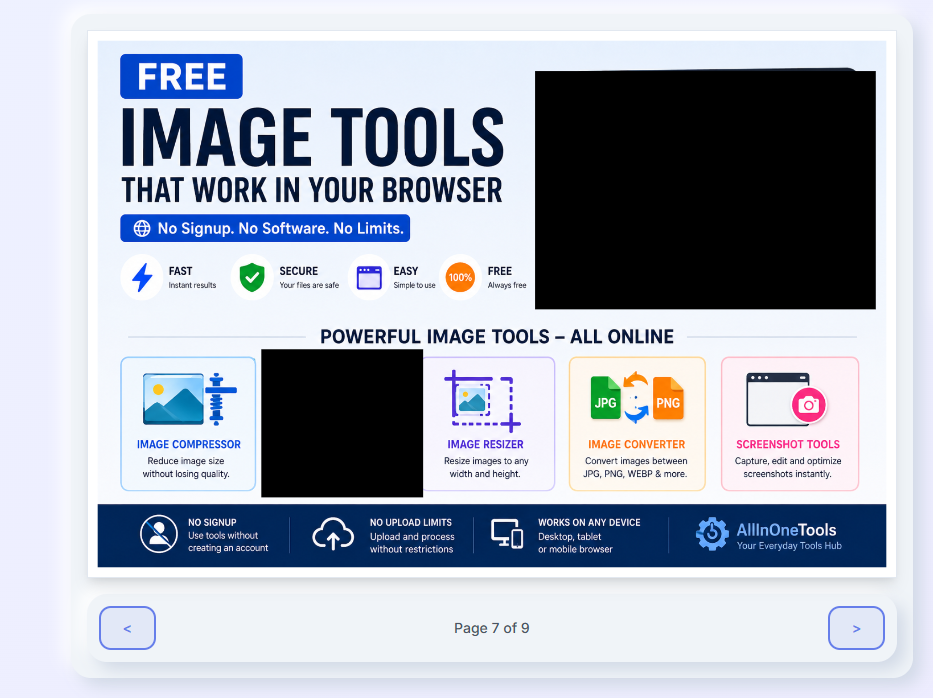Click the cloud upload icon
The width and height of the screenshot is (933, 698).
(333, 533)
